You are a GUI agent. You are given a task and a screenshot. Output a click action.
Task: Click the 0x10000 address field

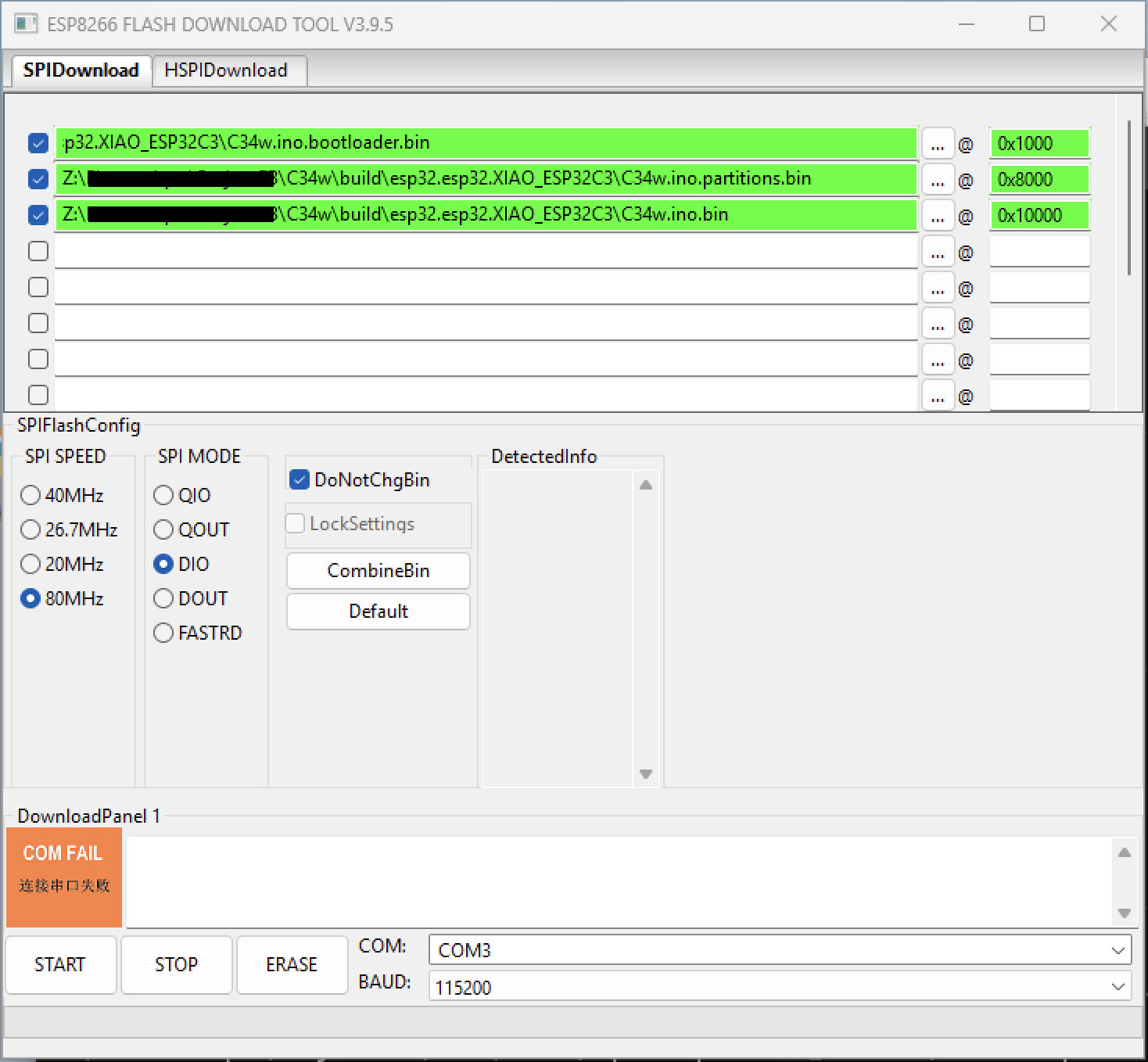point(1039,216)
